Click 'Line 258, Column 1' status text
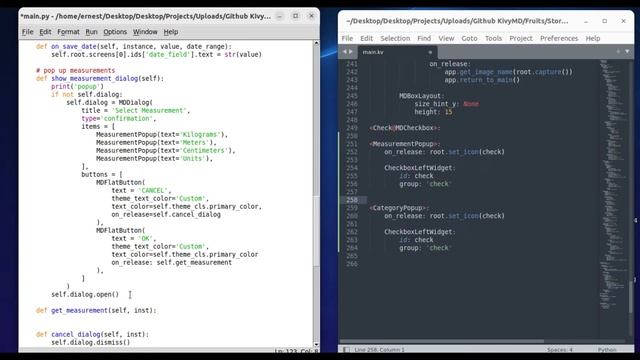This screenshot has height=360, width=640. (380, 350)
